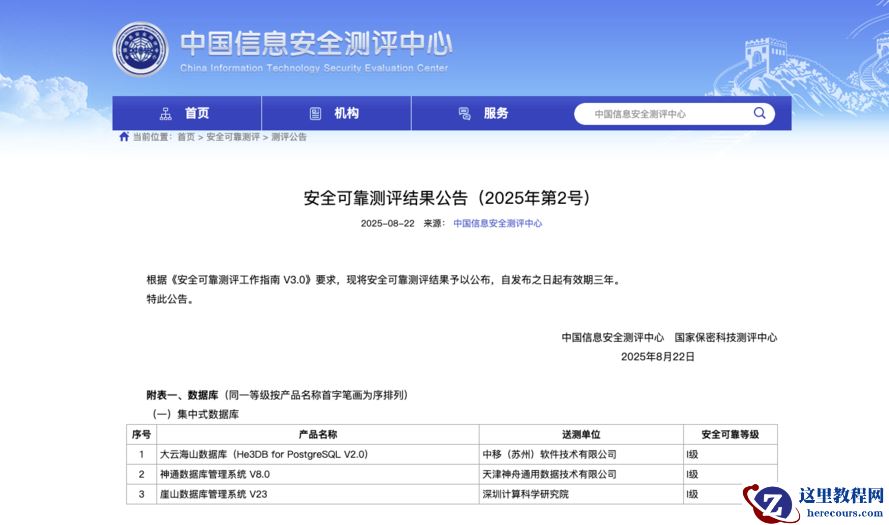Click the site title 中国信息安全测评中心
The image size is (889, 525).
click(316, 43)
